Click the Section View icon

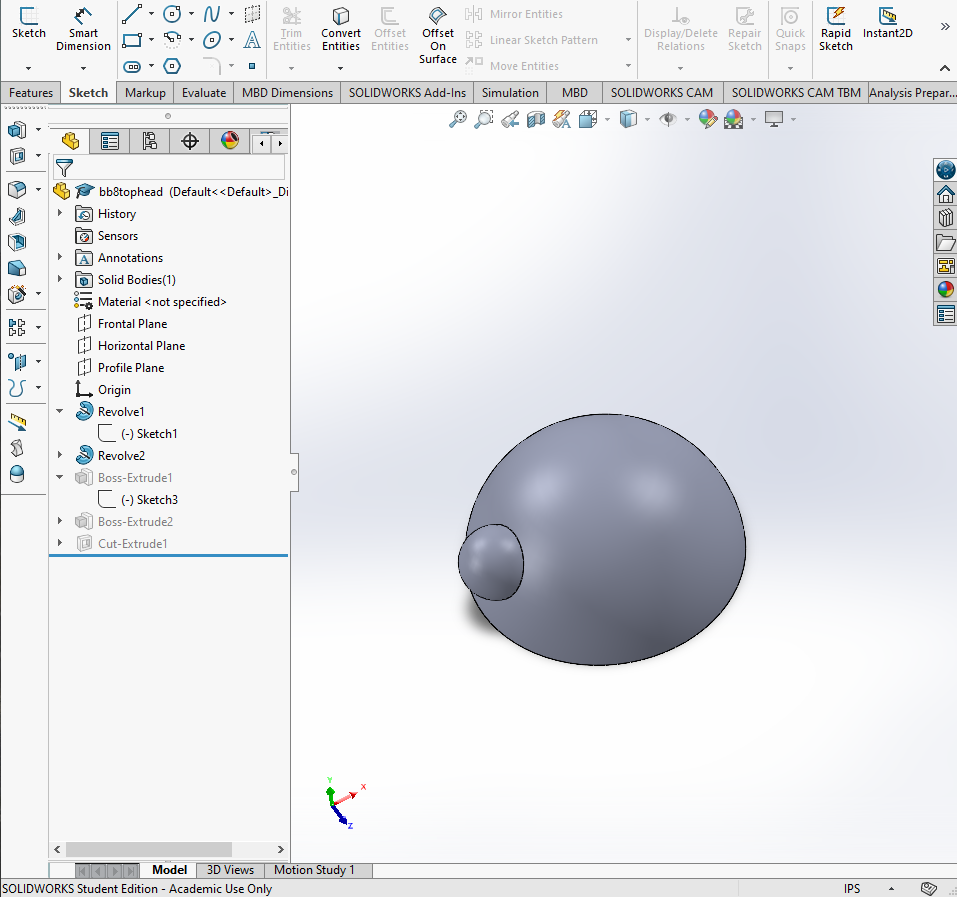click(536, 119)
